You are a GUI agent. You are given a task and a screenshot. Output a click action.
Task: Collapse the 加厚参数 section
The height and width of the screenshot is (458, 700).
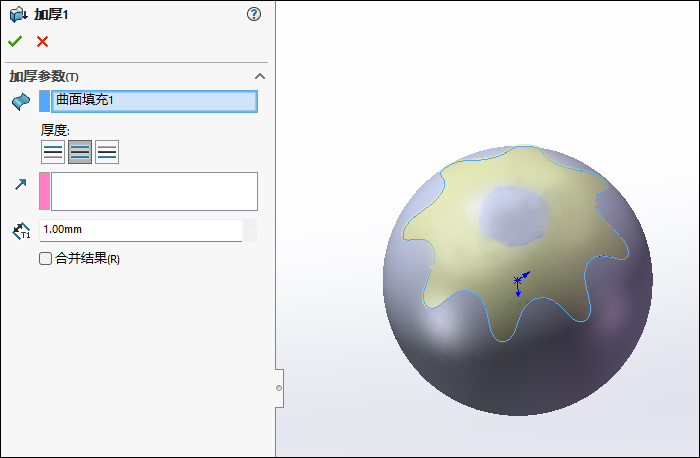pyautogui.click(x=260, y=77)
